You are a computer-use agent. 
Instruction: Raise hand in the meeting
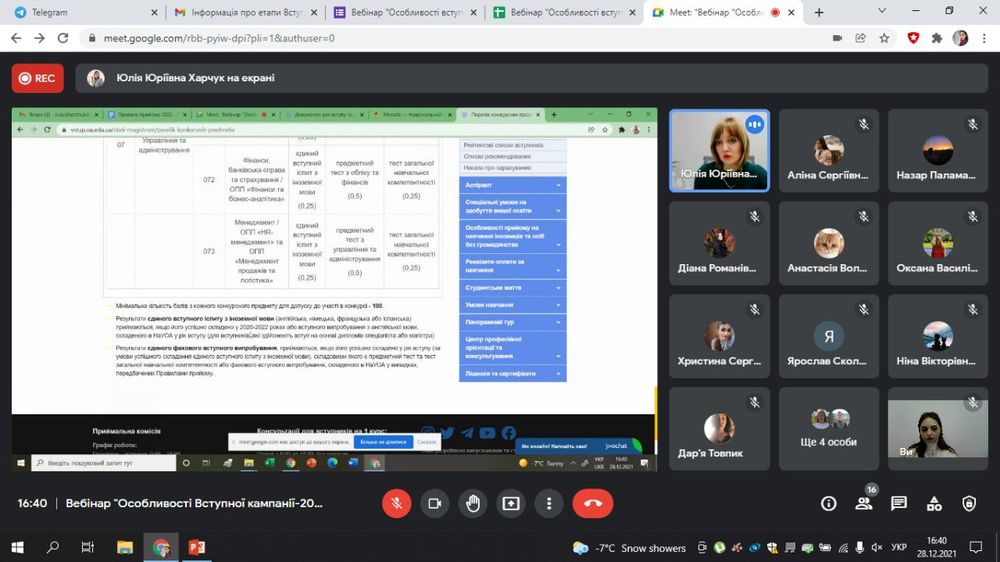pyautogui.click(x=473, y=503)
